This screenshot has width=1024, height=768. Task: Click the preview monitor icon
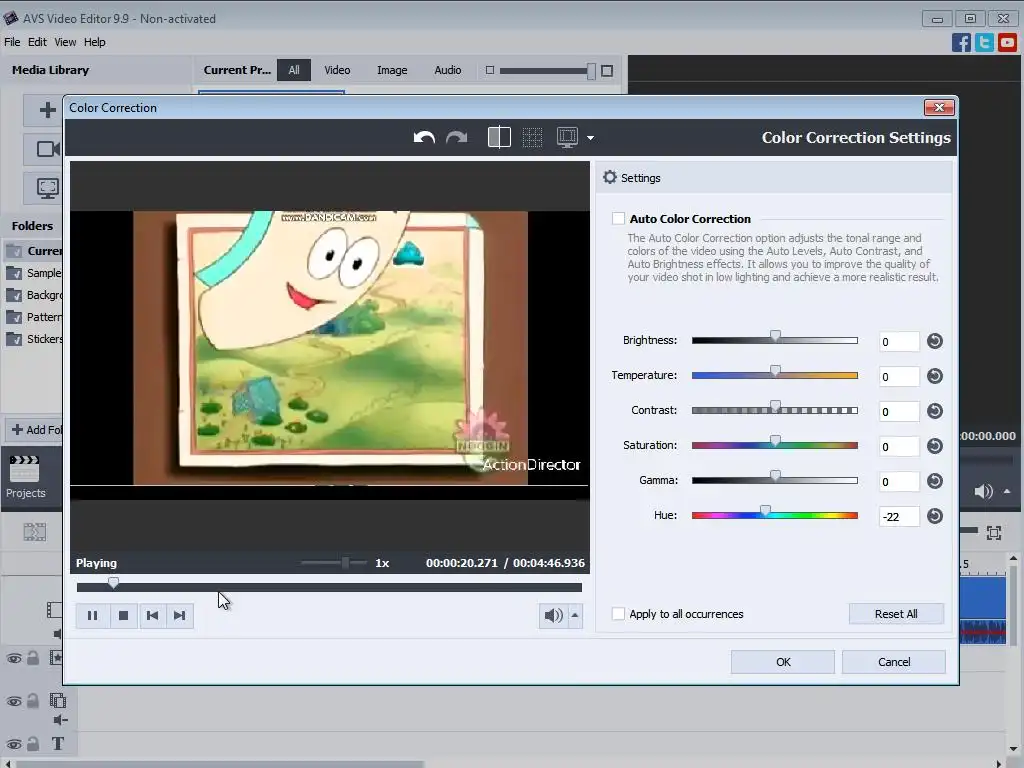(x=568, y=137)
